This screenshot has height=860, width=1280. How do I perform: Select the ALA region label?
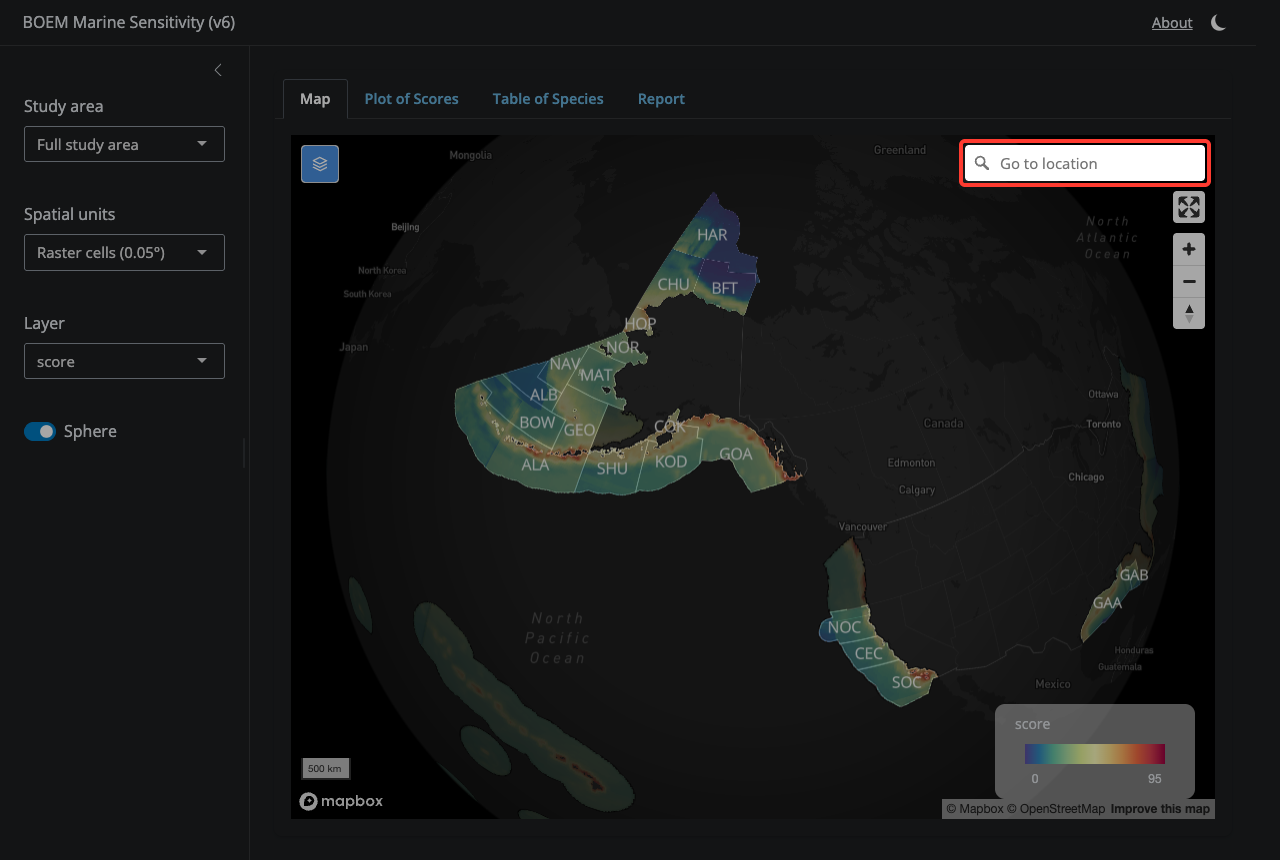click(x=535, y=465)
